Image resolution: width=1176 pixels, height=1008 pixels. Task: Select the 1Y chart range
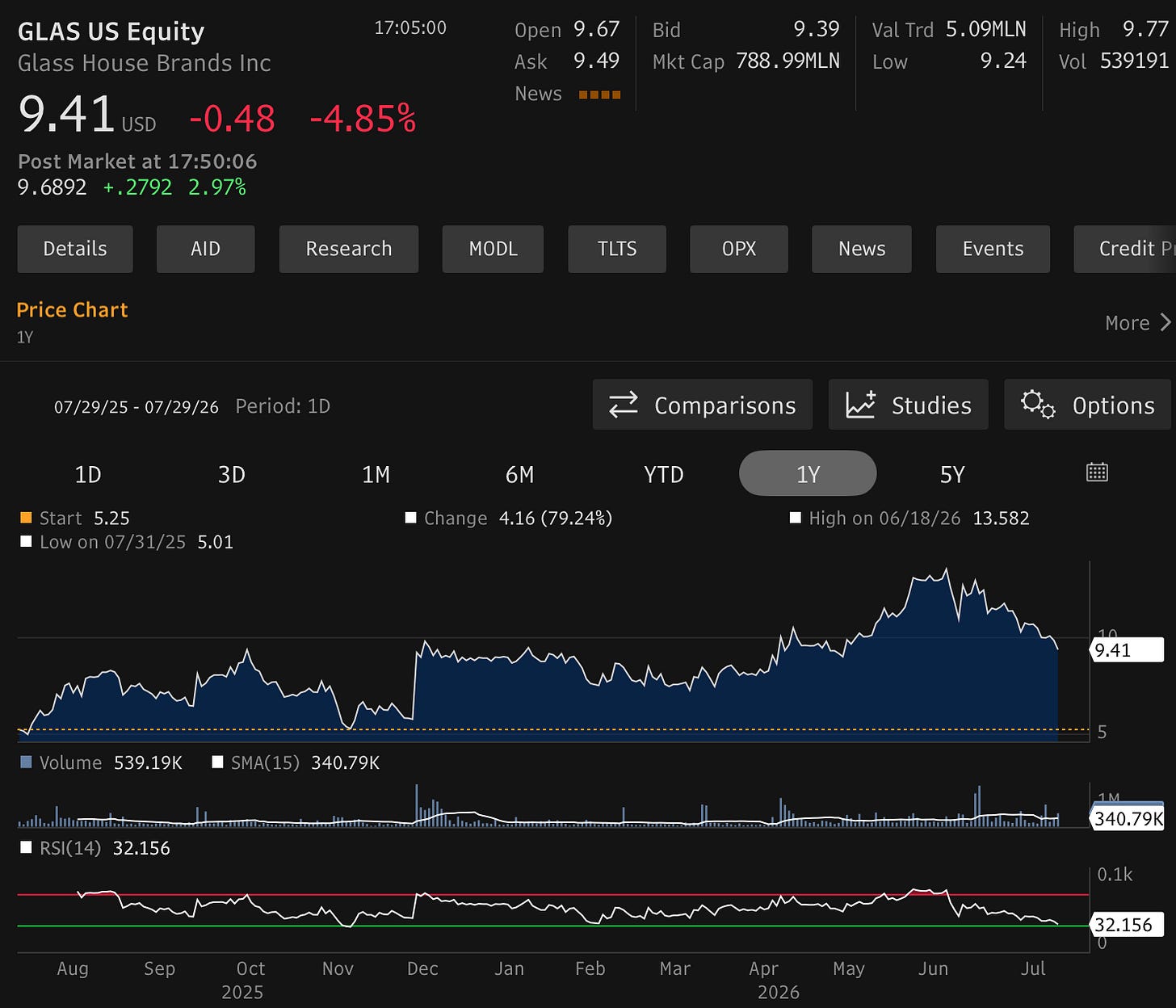[x=808, y=473]
